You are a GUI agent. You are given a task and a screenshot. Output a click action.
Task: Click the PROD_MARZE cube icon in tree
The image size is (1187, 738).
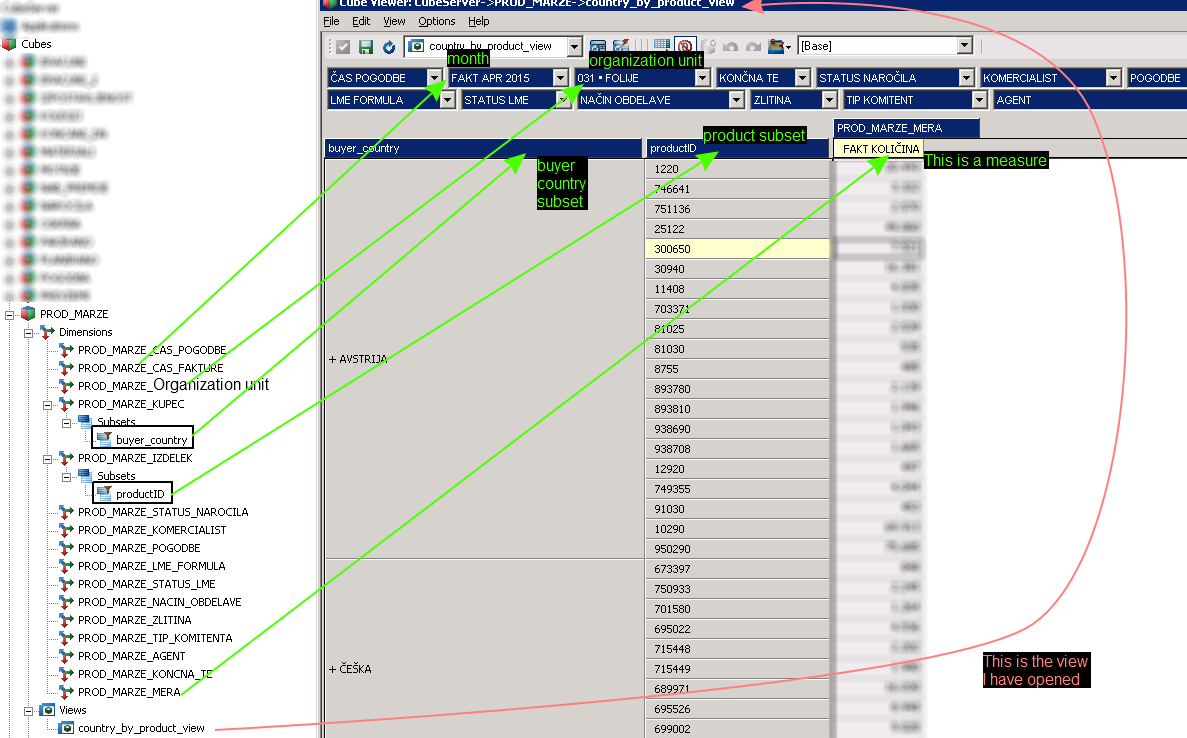(27, 314)
